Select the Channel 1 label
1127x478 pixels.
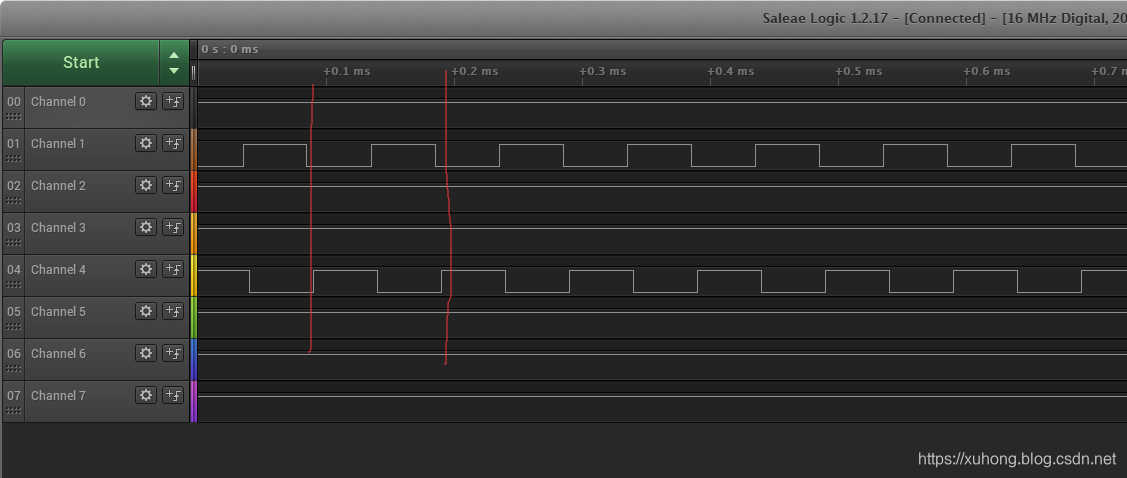click(58, 143)
